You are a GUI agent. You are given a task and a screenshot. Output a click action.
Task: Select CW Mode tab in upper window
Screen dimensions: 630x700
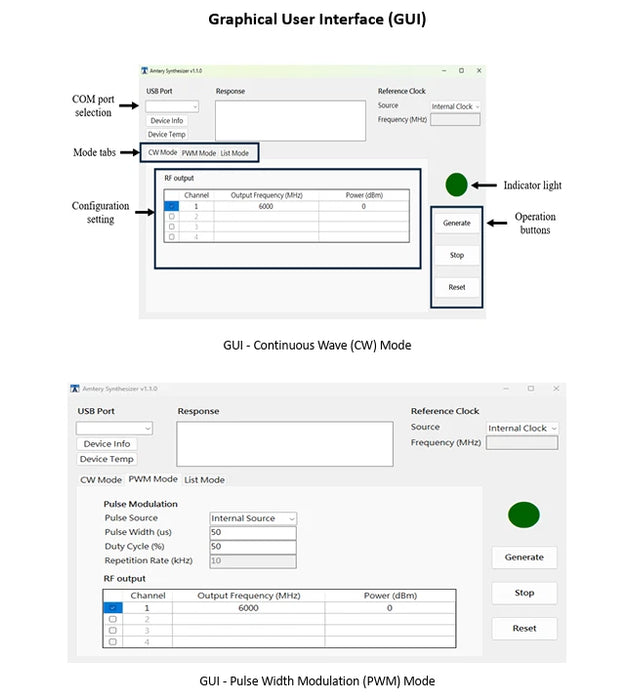[x=163, y=153]
